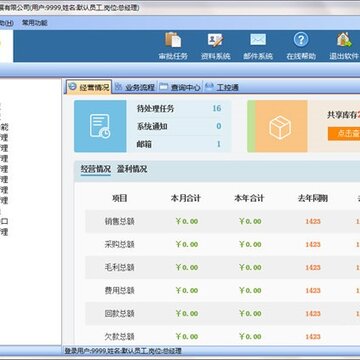Open 系统通知 count 0
Screen dimensions: 360x360
[x=219, y=126]
